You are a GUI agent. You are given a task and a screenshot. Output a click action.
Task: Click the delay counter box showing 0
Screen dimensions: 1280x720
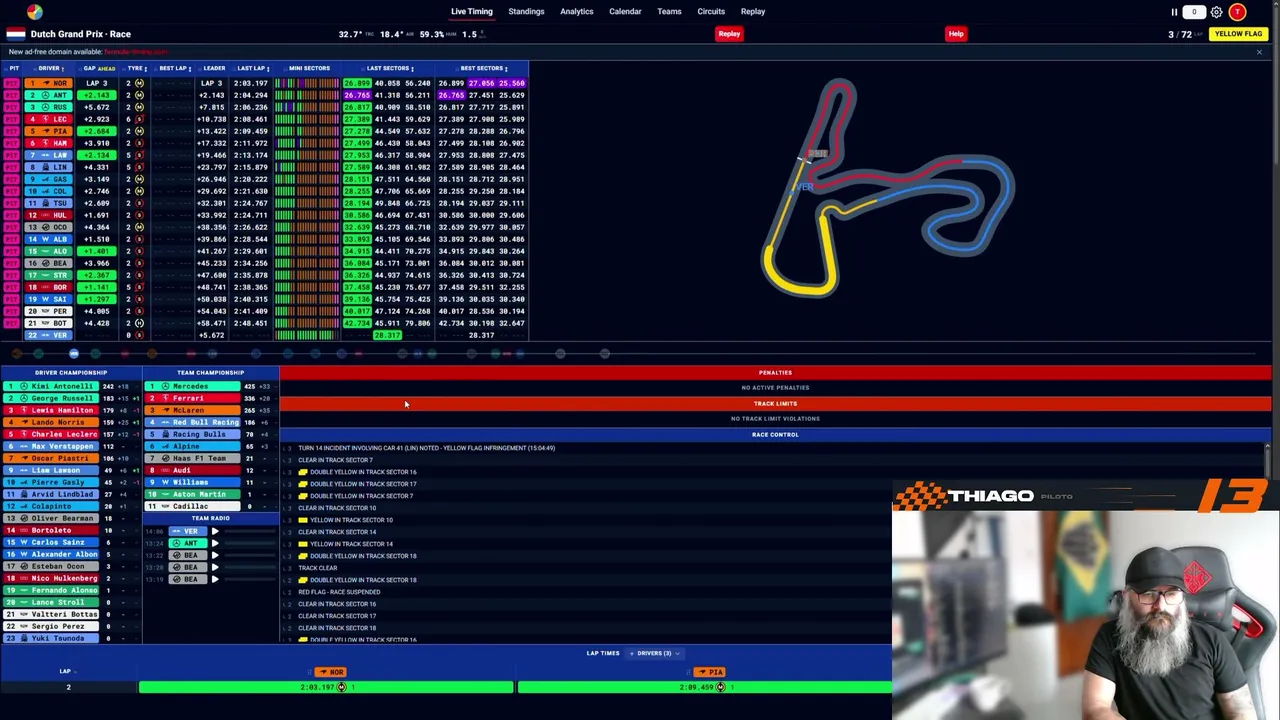1194,12
